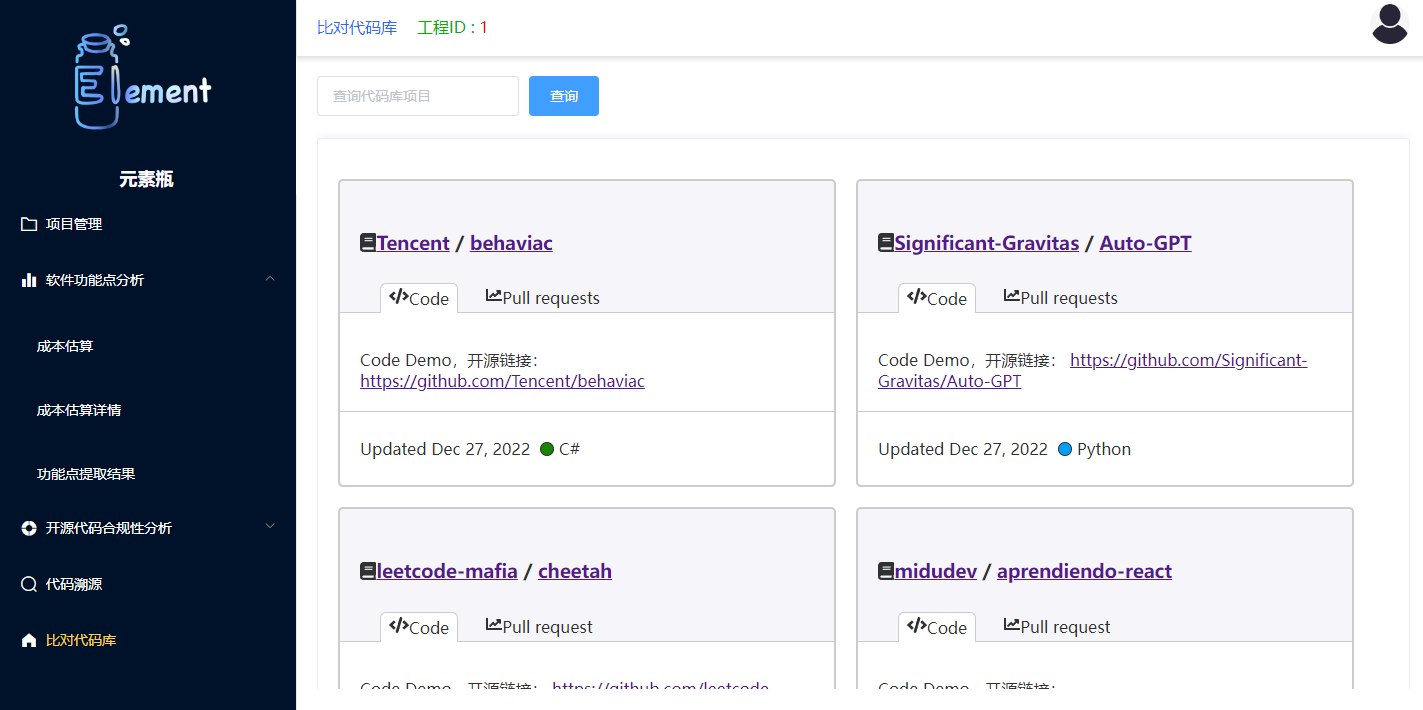Click the folder icon beside 项目管理
This screenshot has height=710, width=1423.
(x=29, y=224)
